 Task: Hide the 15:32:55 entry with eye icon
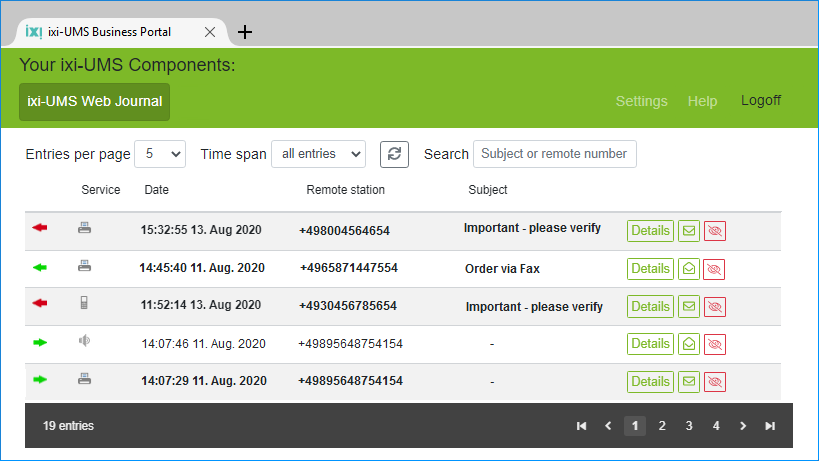click(714, 231)
